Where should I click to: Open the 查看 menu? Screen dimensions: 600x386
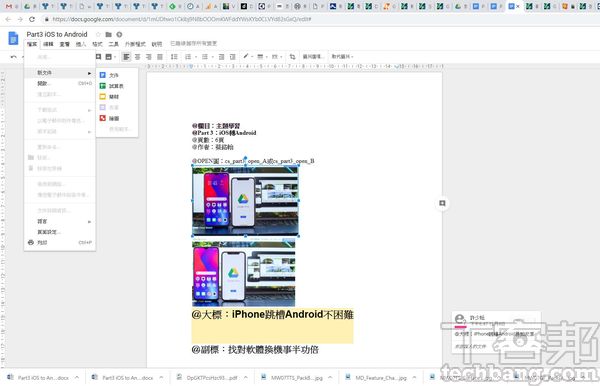coord(65,44)
